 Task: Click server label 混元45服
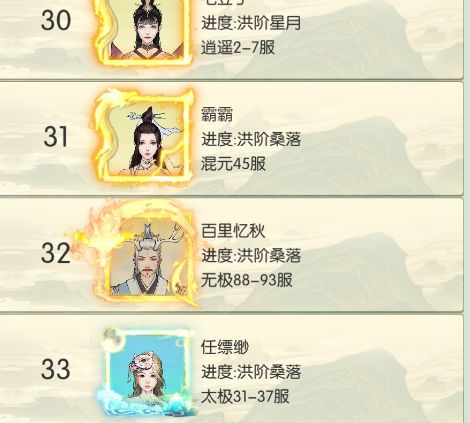pyautogui.click(x=233, y=164)
